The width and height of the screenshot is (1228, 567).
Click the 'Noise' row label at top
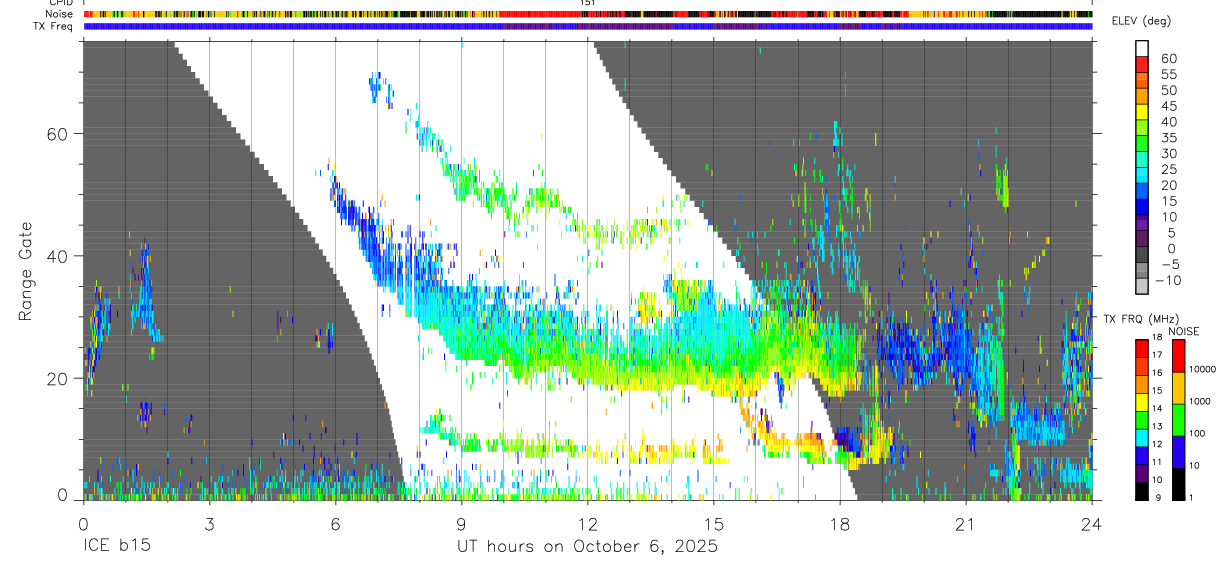pyautogui.click(x=61, y=14)
